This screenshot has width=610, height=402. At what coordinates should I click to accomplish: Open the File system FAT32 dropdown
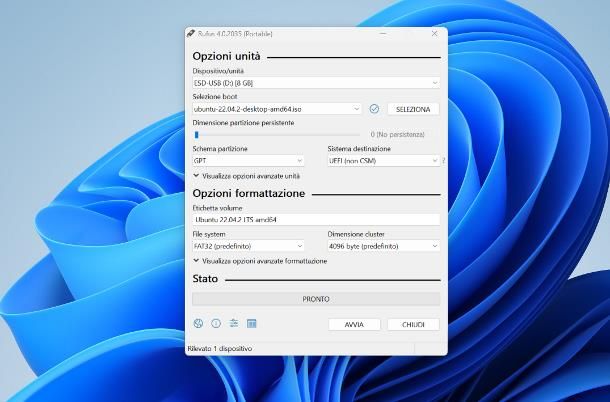click(248, 246)
